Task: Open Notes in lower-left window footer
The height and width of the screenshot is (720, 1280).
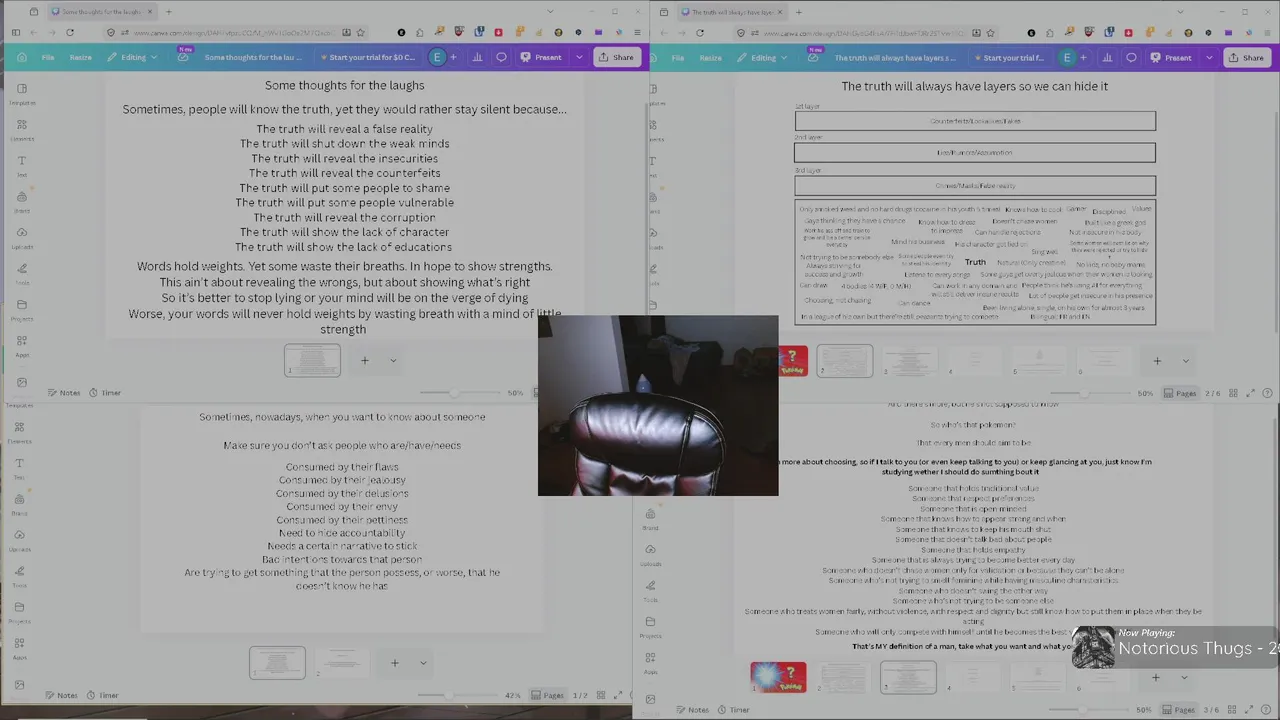Action: (x=62, y=695)
